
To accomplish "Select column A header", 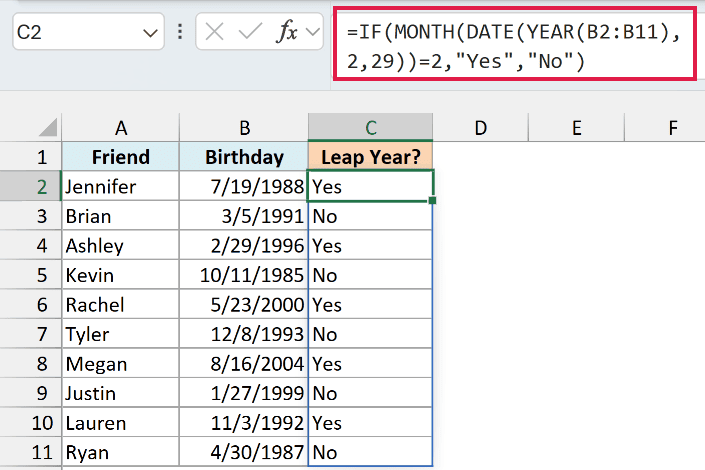I will [120, 128].
